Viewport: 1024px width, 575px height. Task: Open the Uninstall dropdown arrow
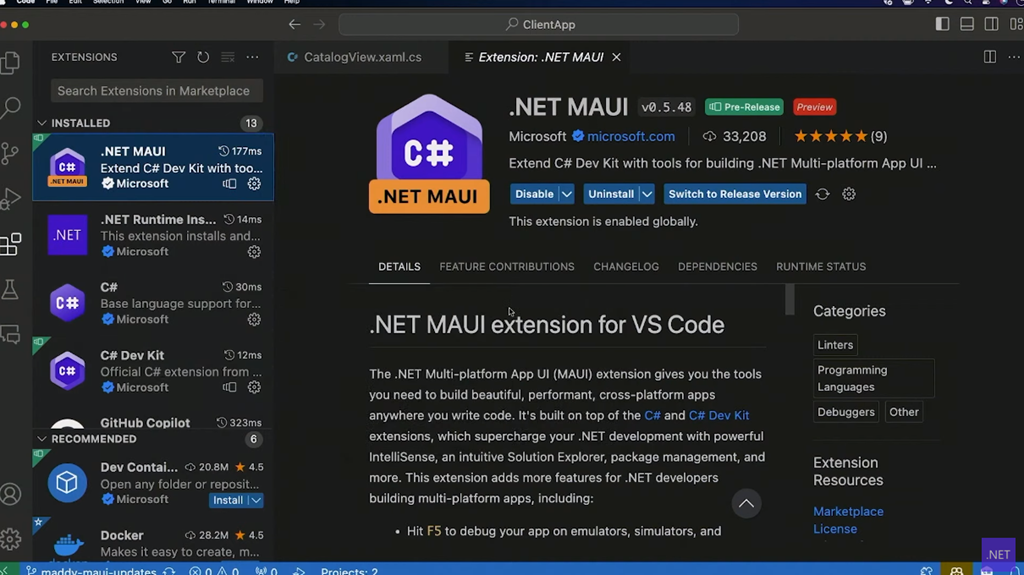click(x=647, y=194)
